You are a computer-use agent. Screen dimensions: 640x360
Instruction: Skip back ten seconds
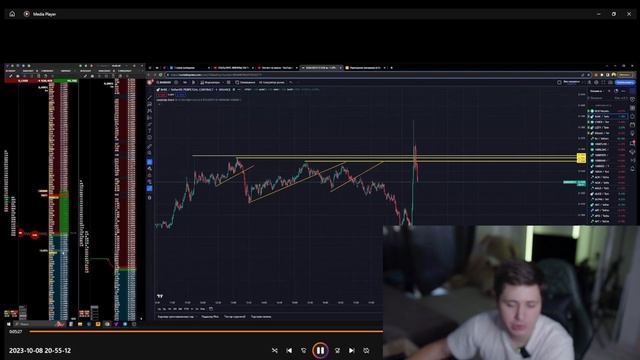pos(303,351)
